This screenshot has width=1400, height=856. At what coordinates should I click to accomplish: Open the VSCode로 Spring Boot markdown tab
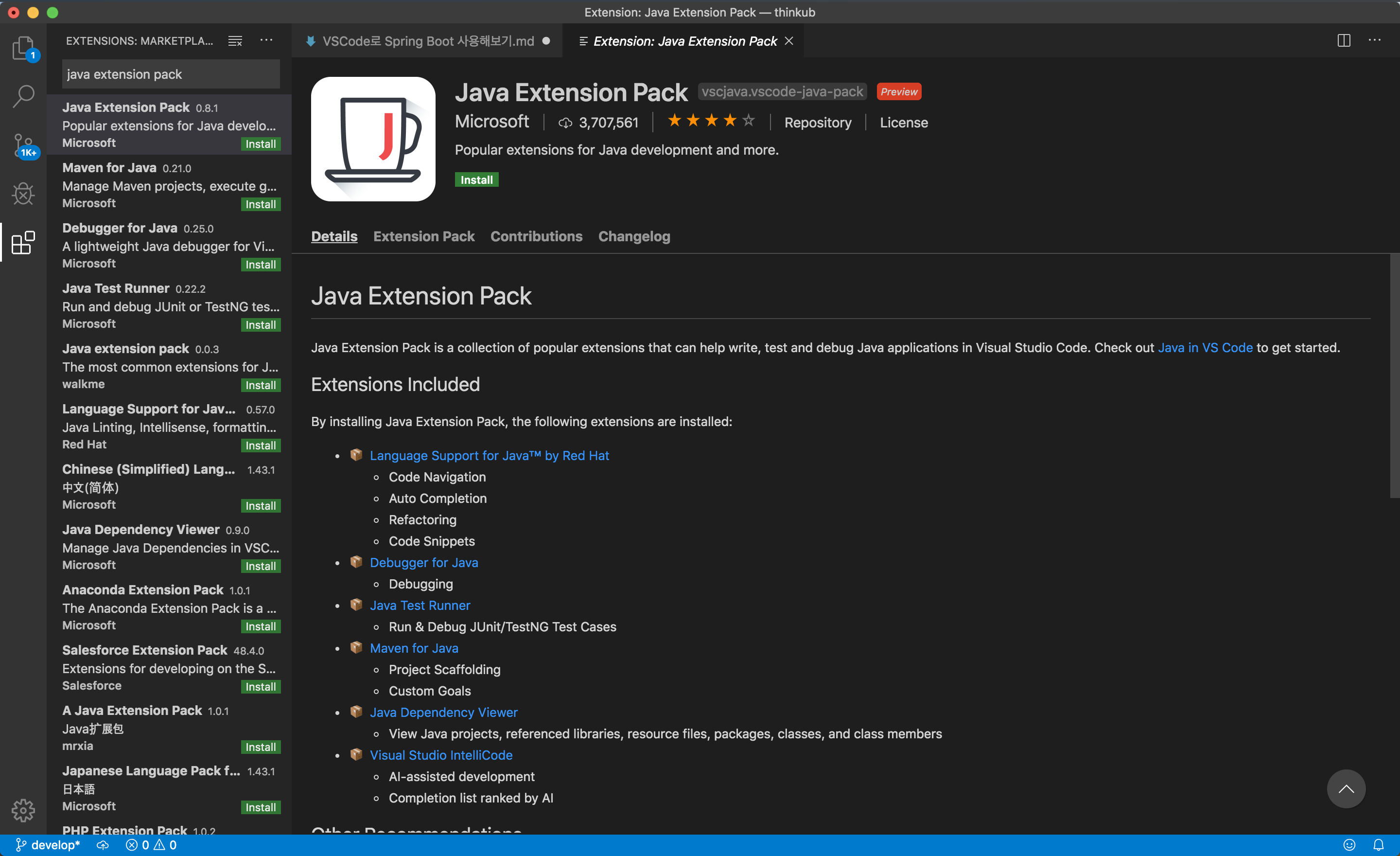[x=427, y=41]
